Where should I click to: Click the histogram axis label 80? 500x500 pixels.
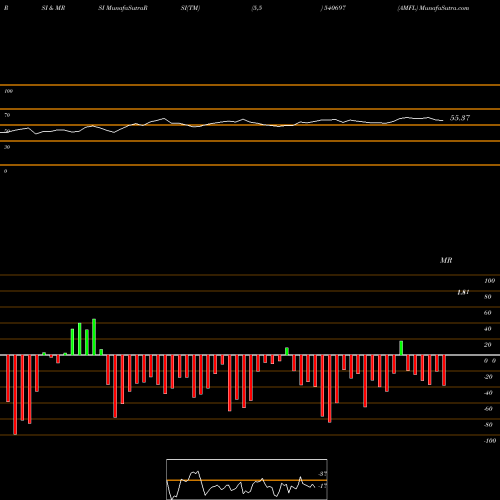tap(487, 297)
